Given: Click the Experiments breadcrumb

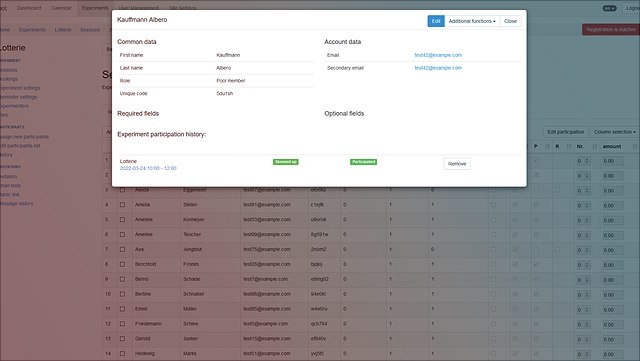Looking at the screenshot, I should [x=32, y=30].
